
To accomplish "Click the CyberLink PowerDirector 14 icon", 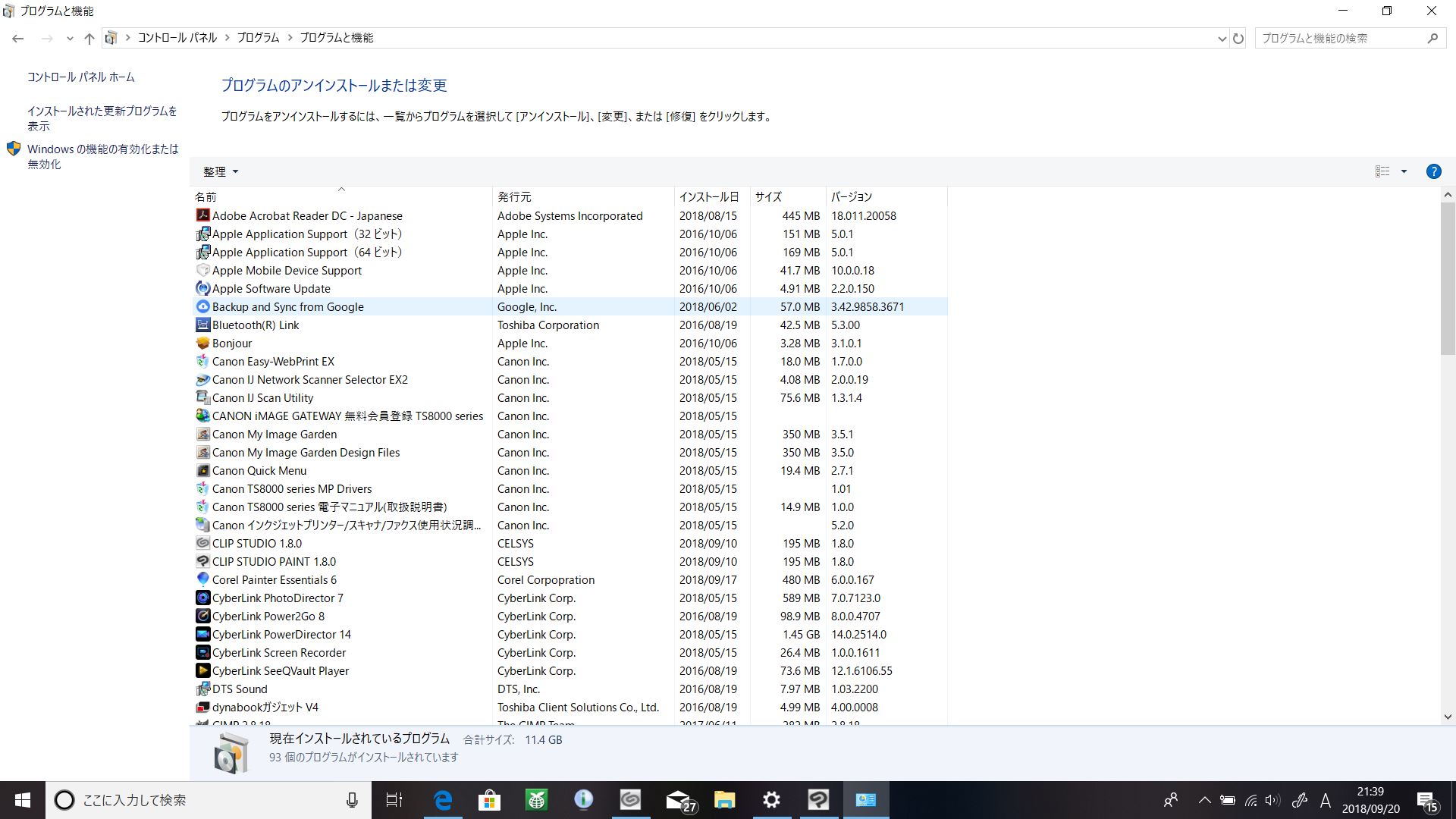I will [x=202, y=634].
